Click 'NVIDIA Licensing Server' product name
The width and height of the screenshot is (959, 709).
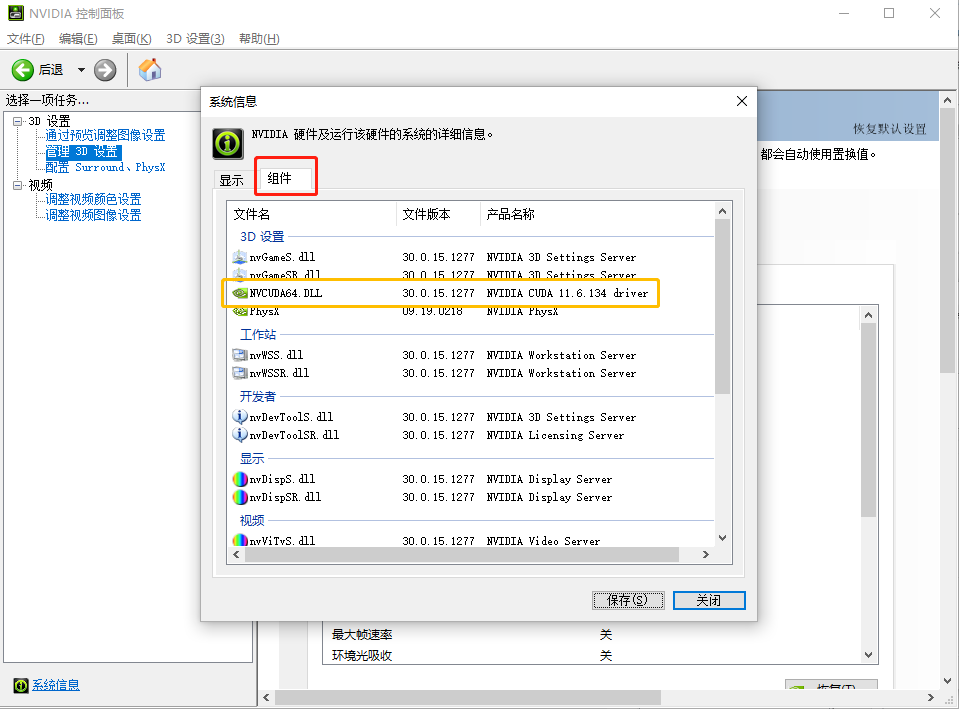[555, 435]
